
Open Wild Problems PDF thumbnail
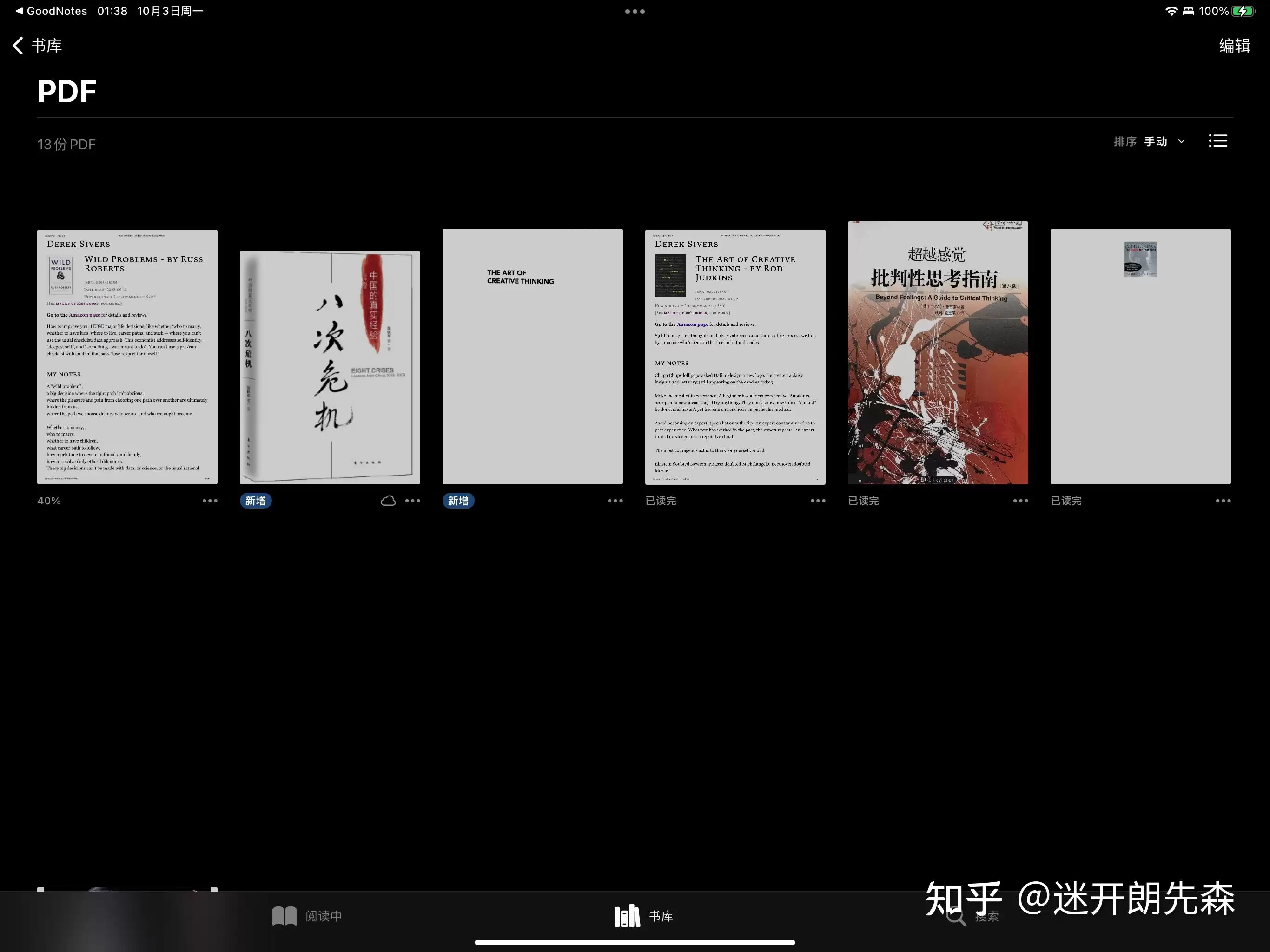127,357
